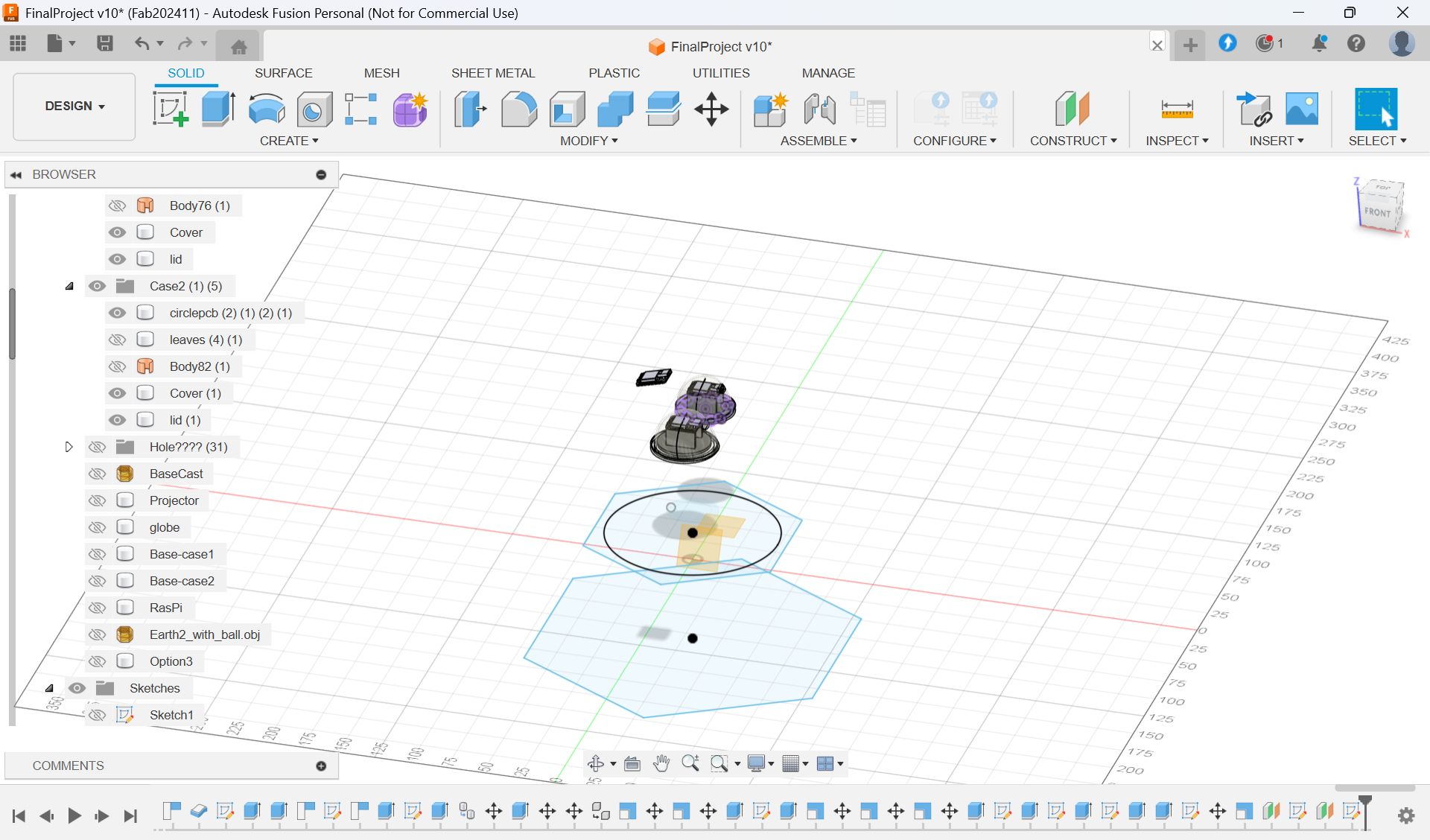Select the Combine tool
Screen dimensions: 1430x840
615,109
